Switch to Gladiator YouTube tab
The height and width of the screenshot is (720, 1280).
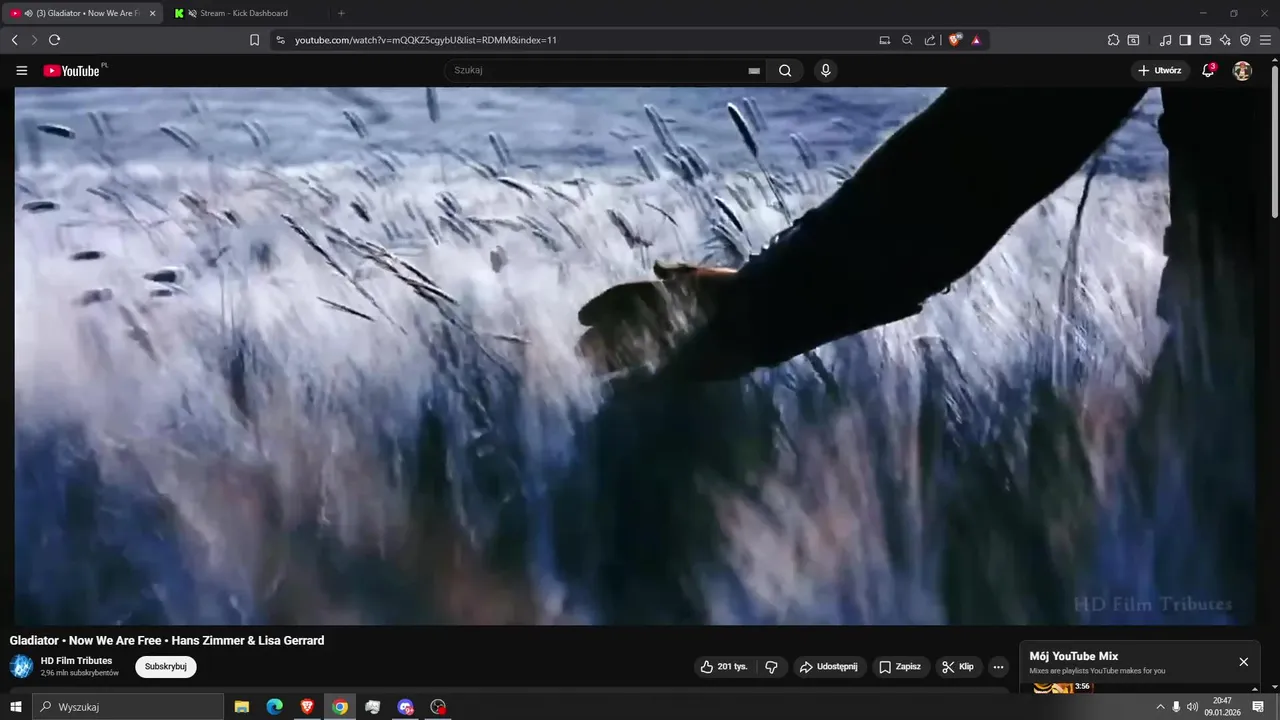pyautogui.click(x=80, y=13)
